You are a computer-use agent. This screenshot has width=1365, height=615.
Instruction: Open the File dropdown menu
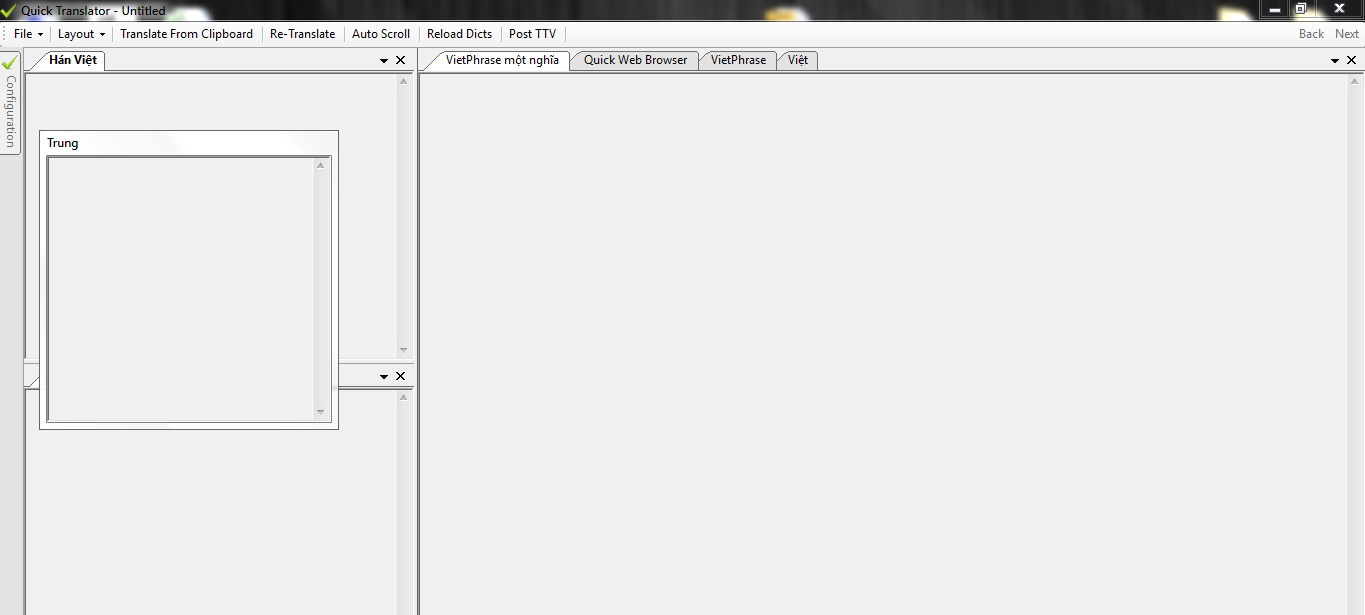(x=27, y=34)
